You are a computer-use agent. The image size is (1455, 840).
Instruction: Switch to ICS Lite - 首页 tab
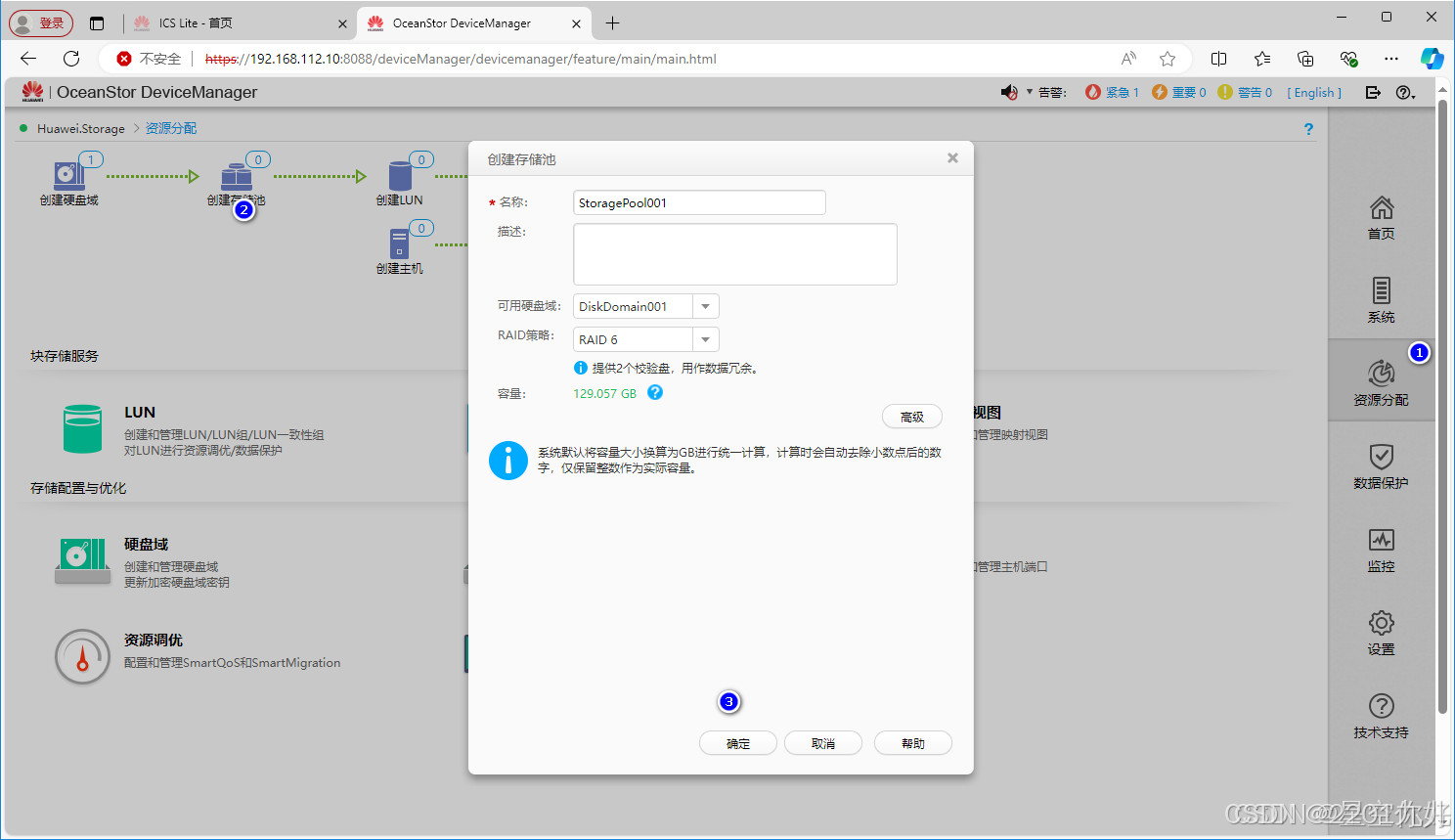click(240, 22)
